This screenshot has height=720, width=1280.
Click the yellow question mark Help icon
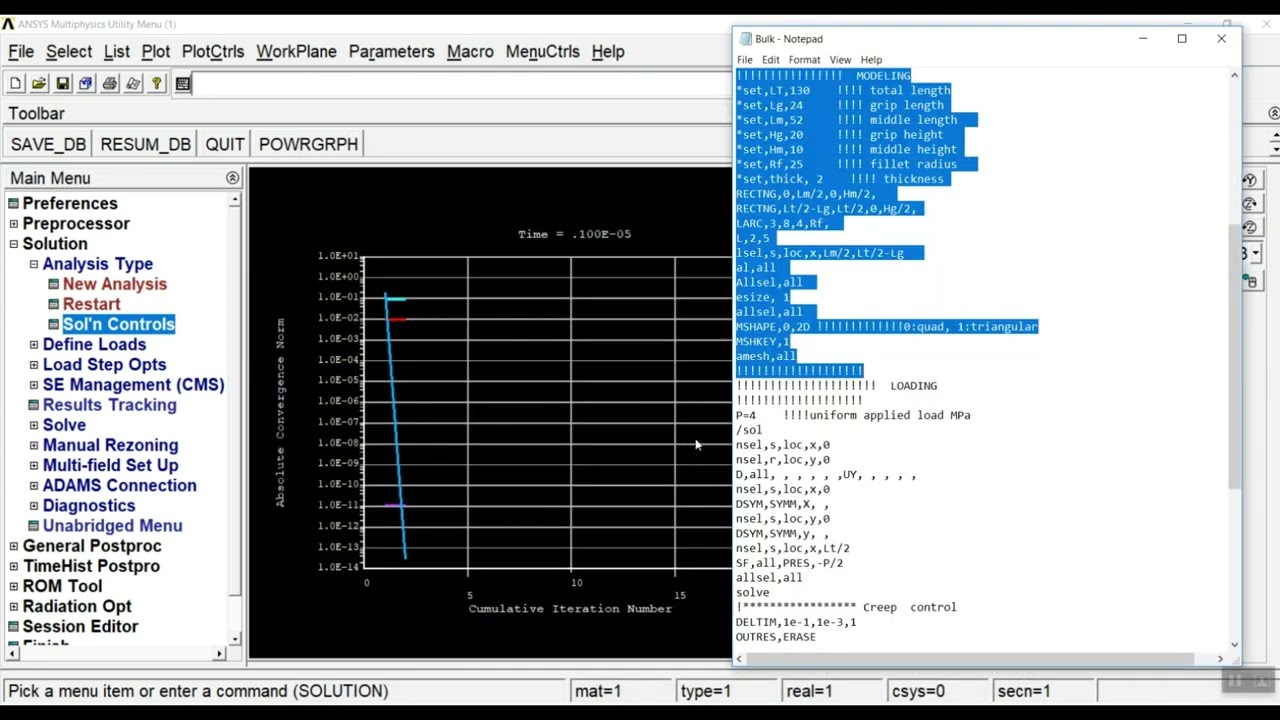[157, 84]
